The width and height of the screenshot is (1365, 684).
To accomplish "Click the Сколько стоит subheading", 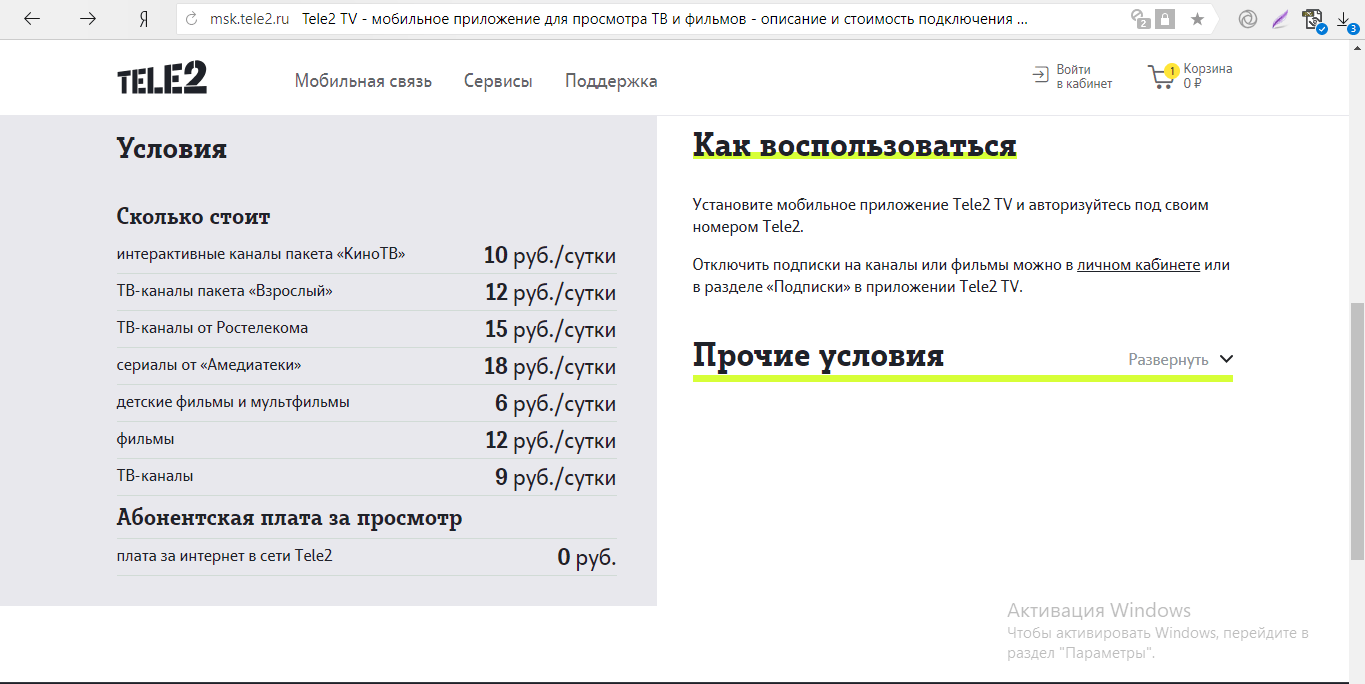I will tap(193, 216).
